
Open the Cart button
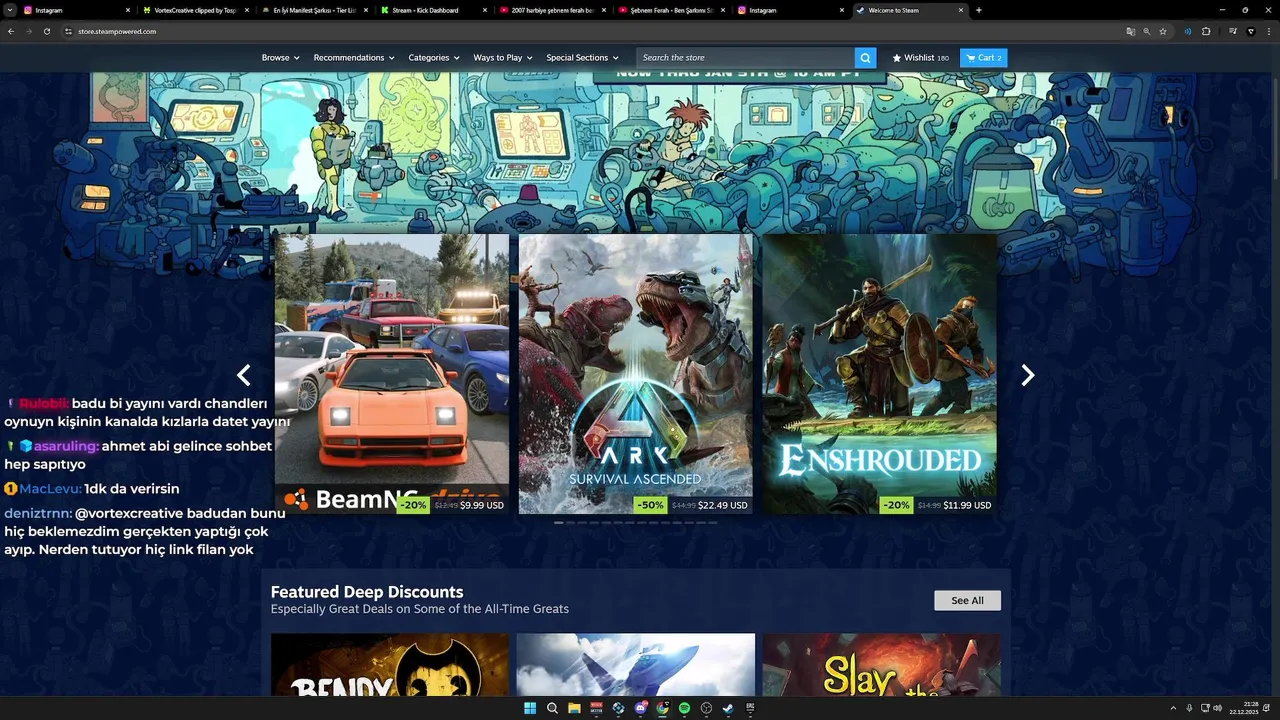983,58
